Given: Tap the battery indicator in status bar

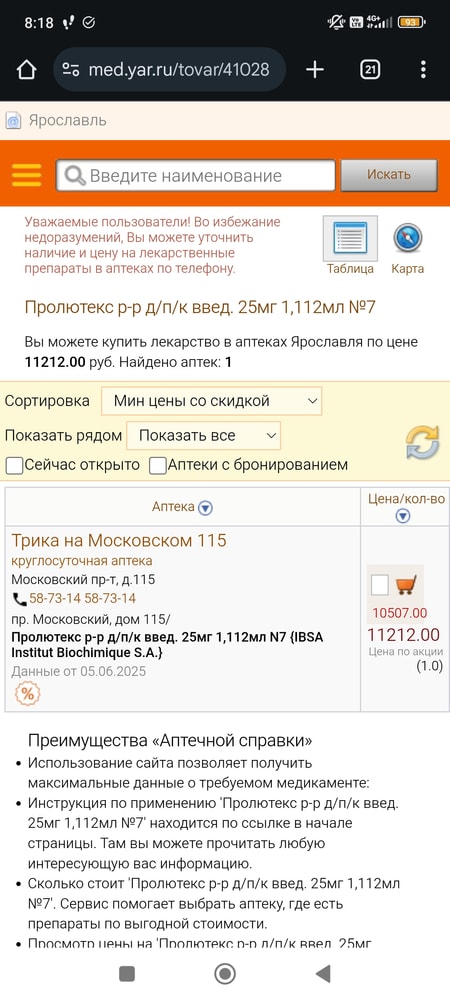Looking at the screenshot, I should [x=411, y=22].
